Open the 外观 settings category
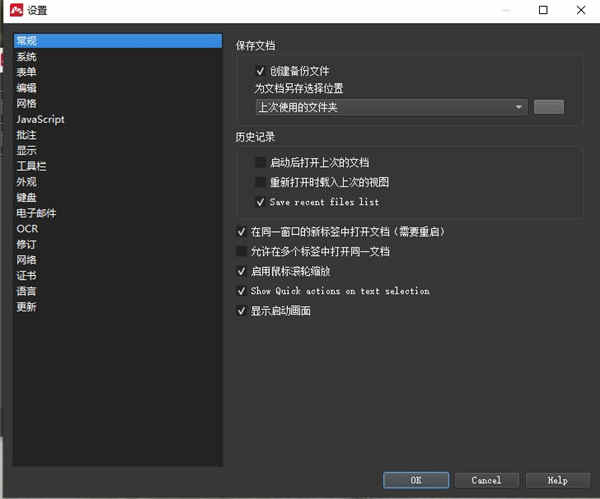Image resolution: width=600 pixels, height=499 pixels. tap(118, 182)
